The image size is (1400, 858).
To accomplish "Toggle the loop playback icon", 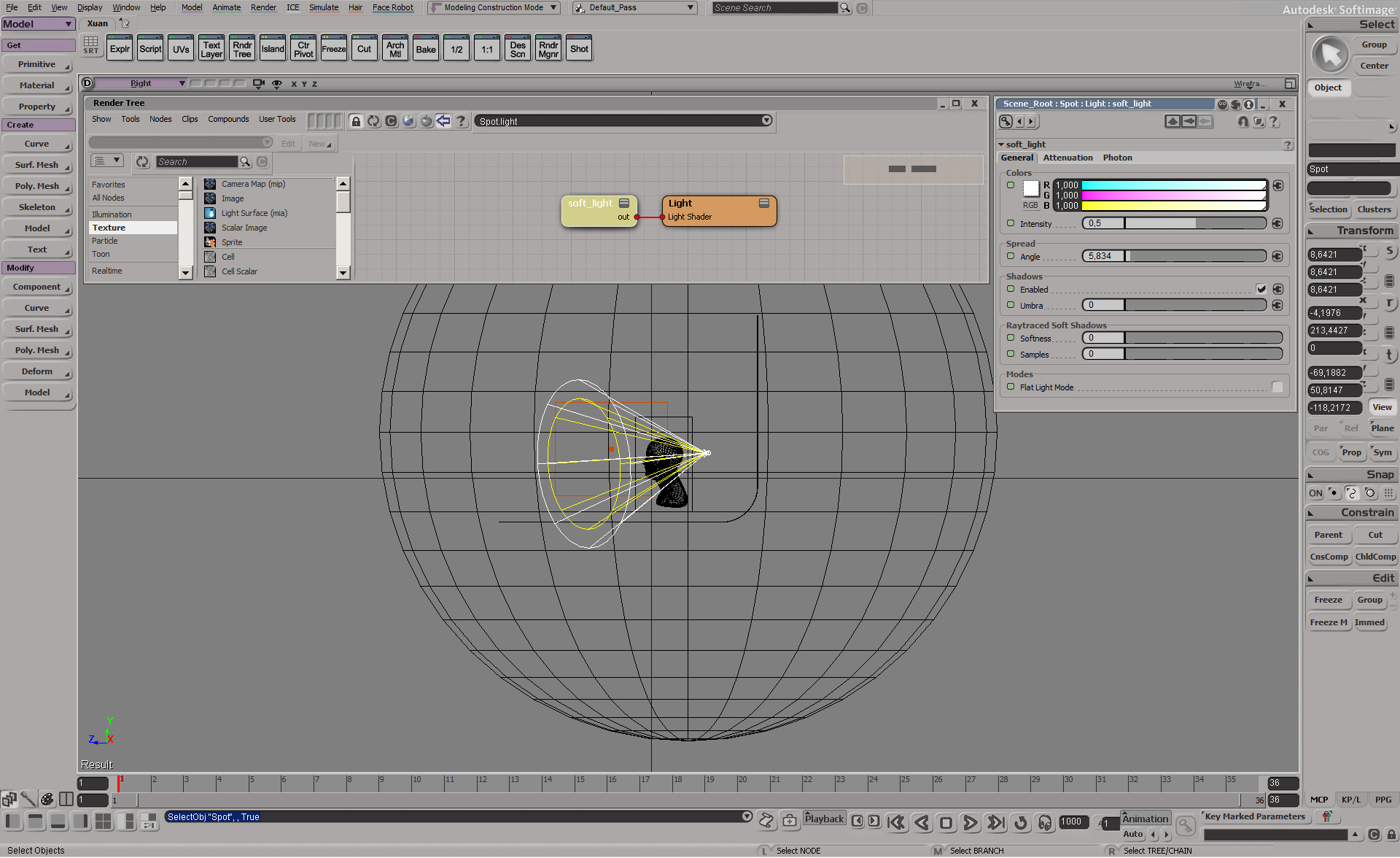I will (x=1021, y=823).
